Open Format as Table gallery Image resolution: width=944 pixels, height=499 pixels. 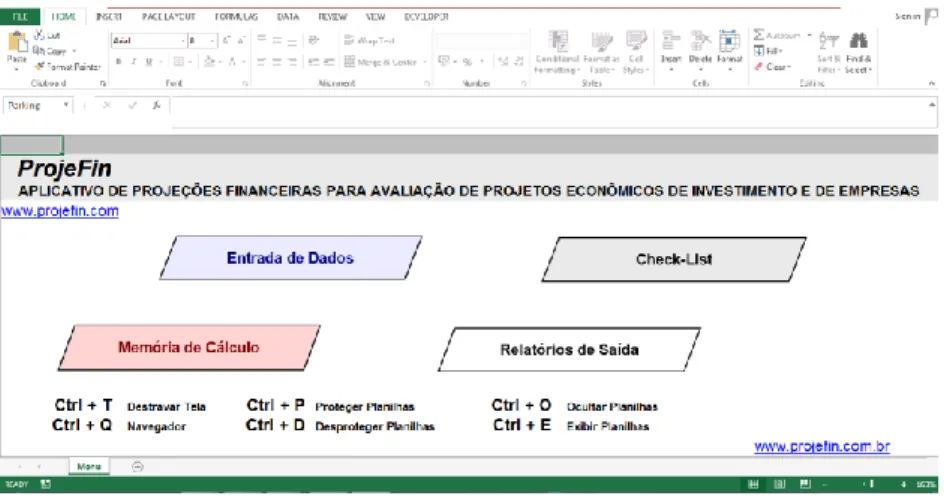coord(601,52)
